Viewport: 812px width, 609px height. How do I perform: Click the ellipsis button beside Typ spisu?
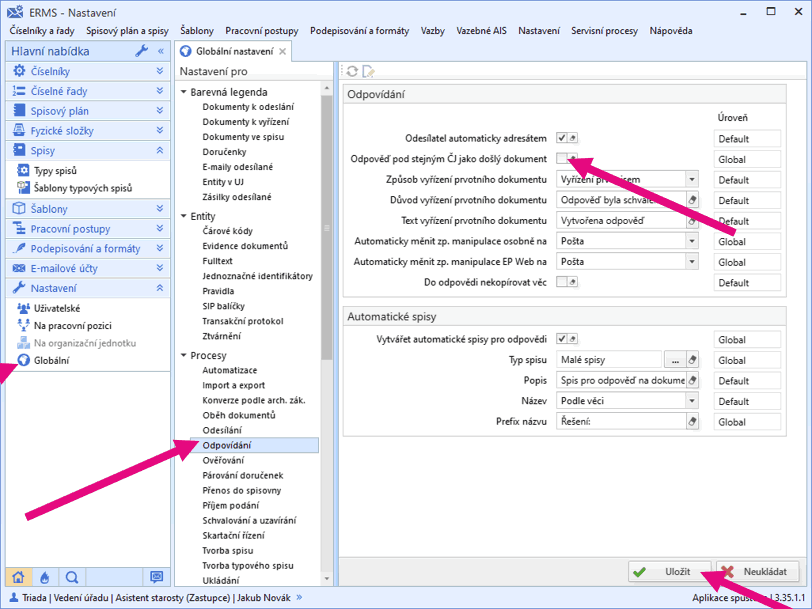675,360
